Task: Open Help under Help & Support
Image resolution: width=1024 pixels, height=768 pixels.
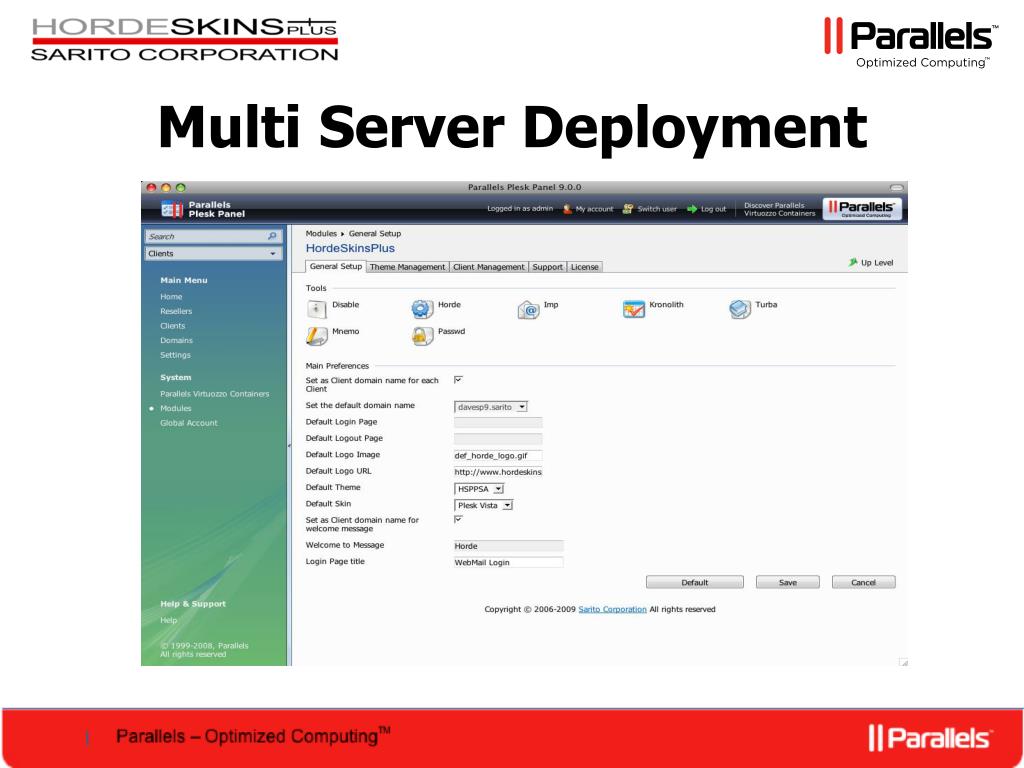Action: coord(168,620)
